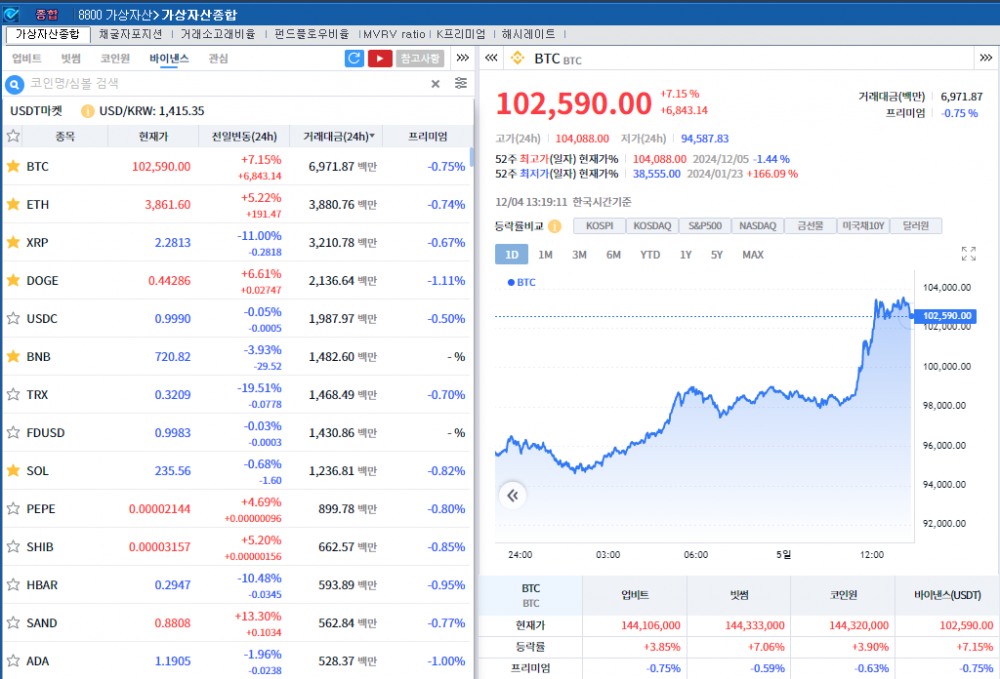Image resolution: width=1000 pixels, height=679 pixels.
Task: Expand the chart to fullscreen with the corner-arrows icon
Action: [968, 253]
